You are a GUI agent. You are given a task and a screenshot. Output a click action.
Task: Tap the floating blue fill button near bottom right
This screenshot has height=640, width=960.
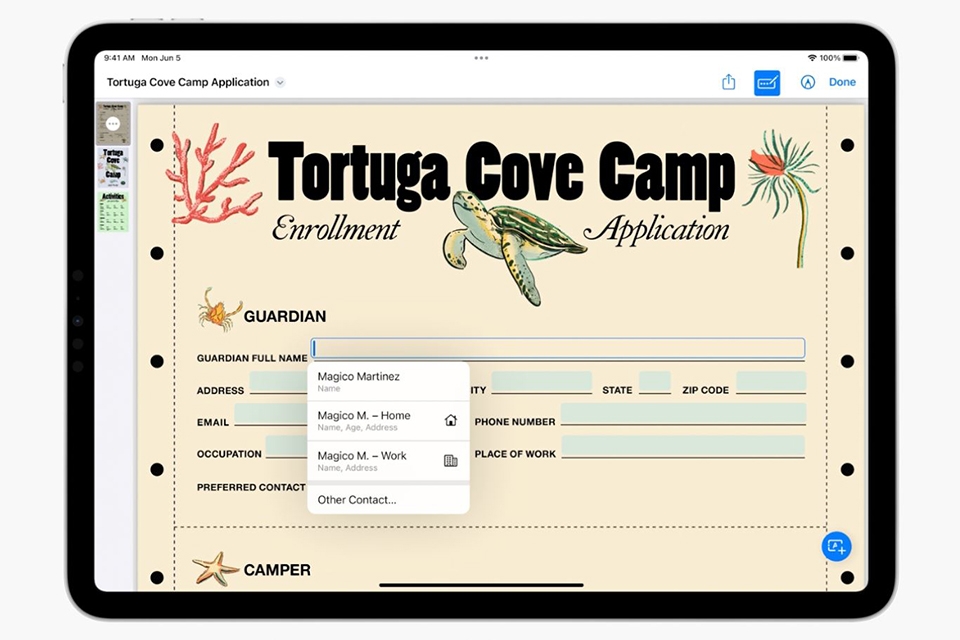pyautogui.click(x=836, y=546)
